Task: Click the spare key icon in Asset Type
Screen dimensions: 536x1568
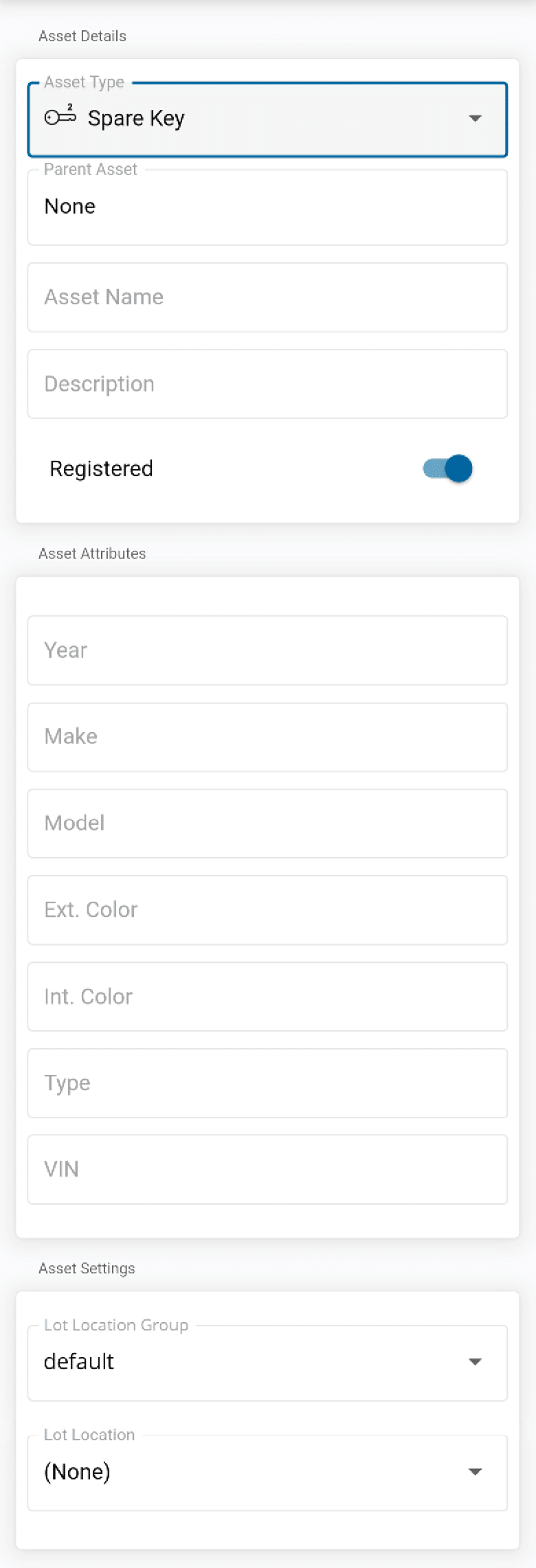Action: [60, 117]
